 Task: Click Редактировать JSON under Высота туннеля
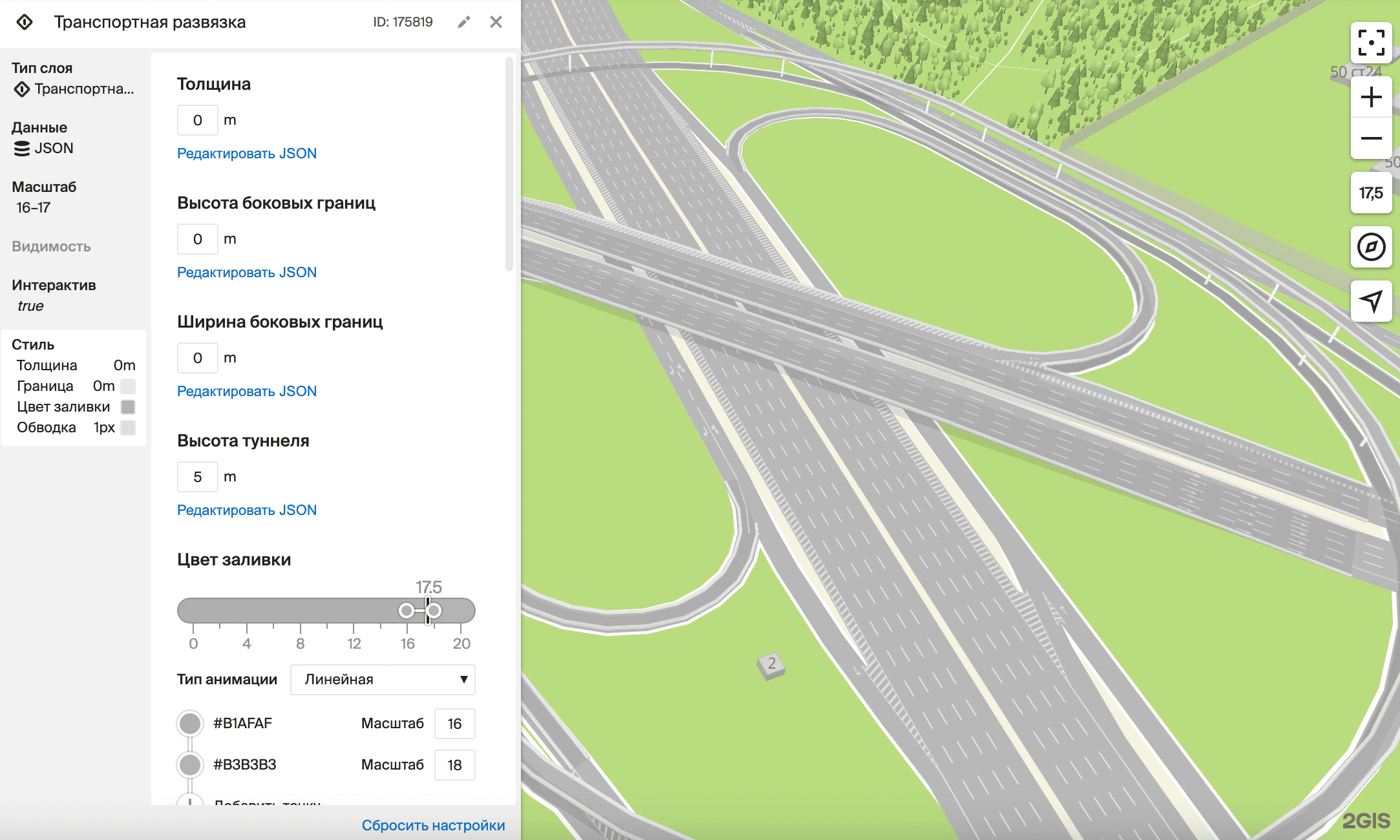tap(247, 510)
